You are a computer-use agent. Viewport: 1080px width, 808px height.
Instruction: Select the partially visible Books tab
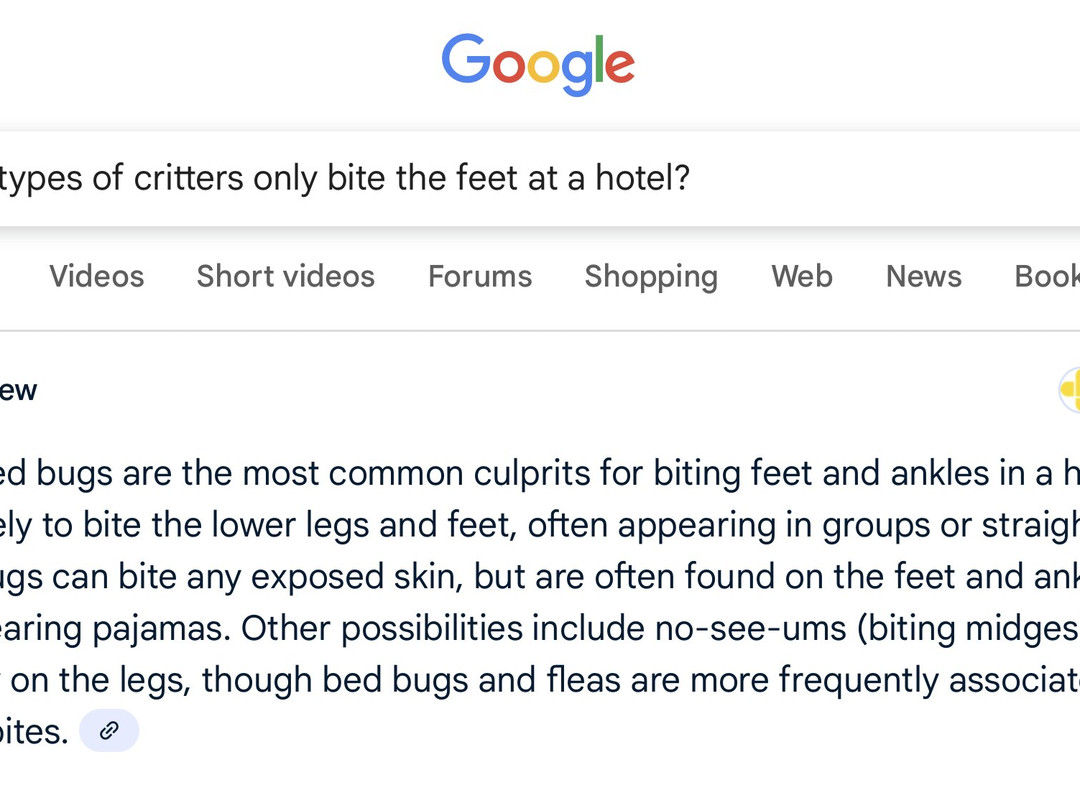1048,276
